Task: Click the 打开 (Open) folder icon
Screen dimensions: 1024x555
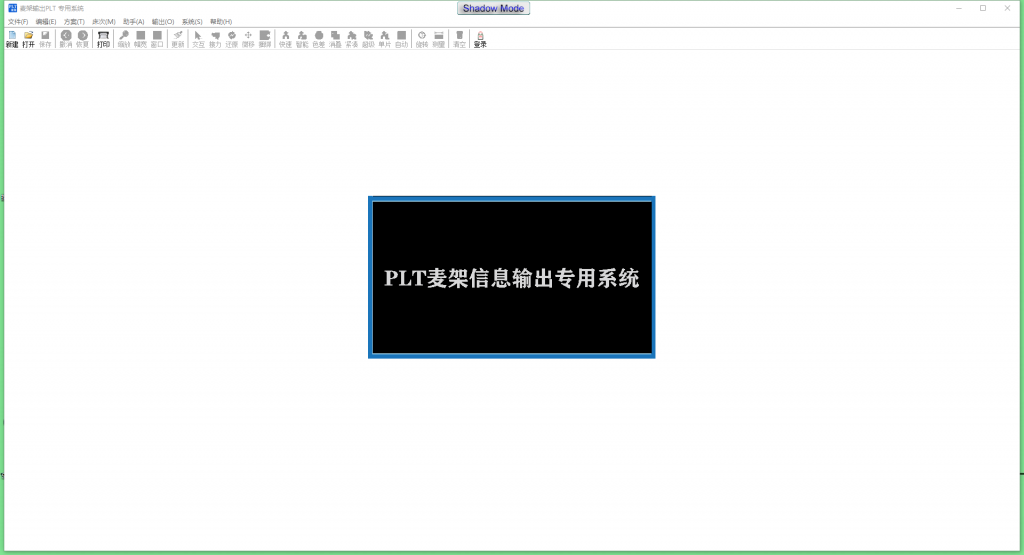Action: coord(28,38)
